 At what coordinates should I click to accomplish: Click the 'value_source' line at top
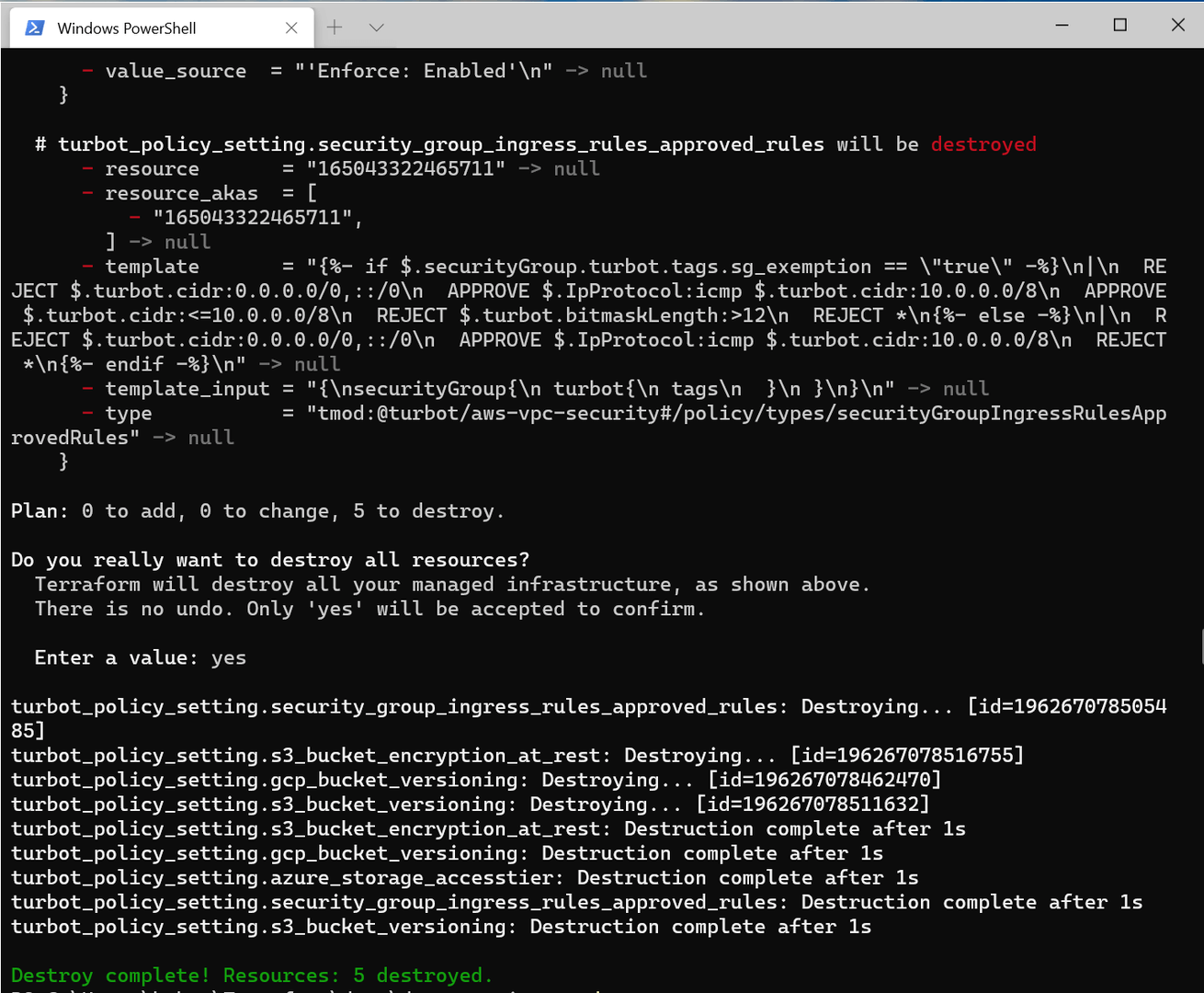coord(365,71)
